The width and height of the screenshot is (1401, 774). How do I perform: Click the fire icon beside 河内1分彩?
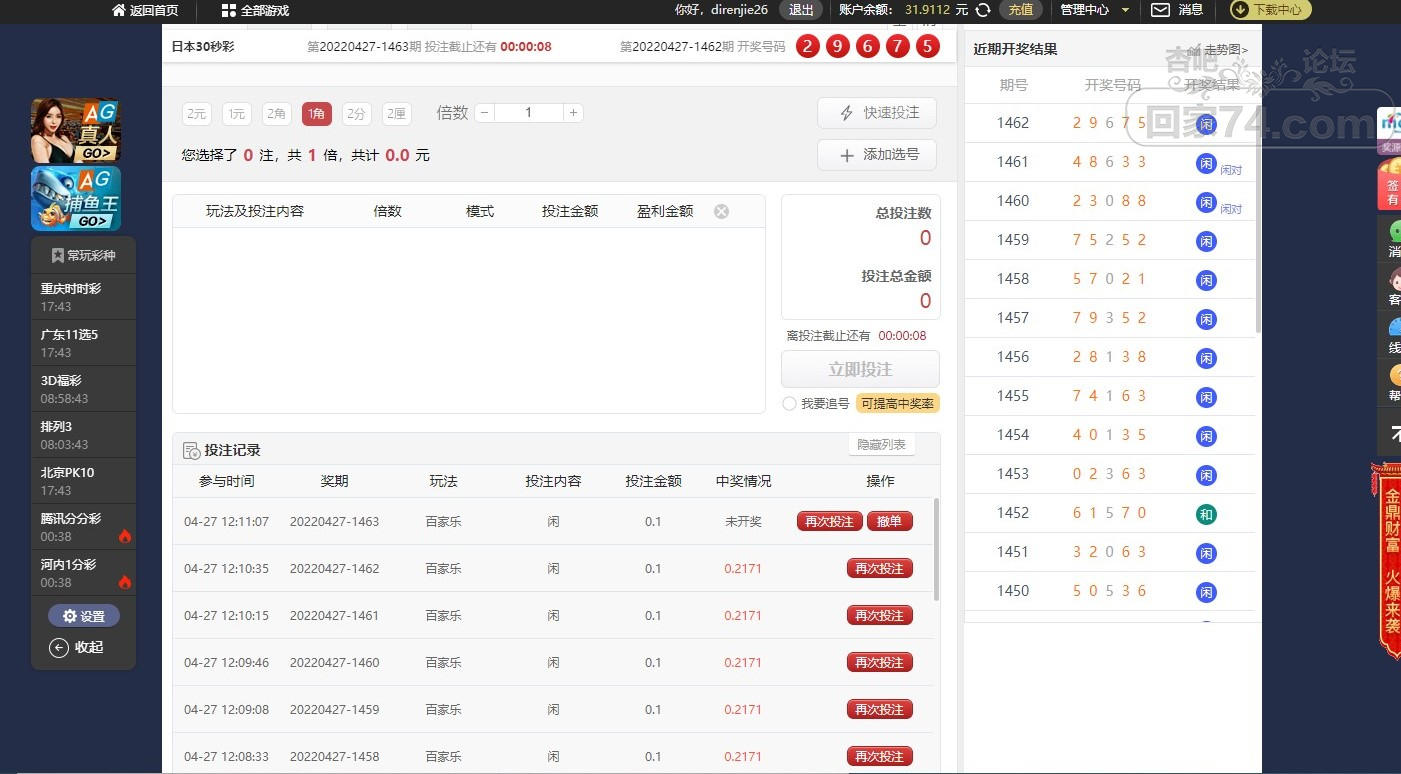pos(125,582)
